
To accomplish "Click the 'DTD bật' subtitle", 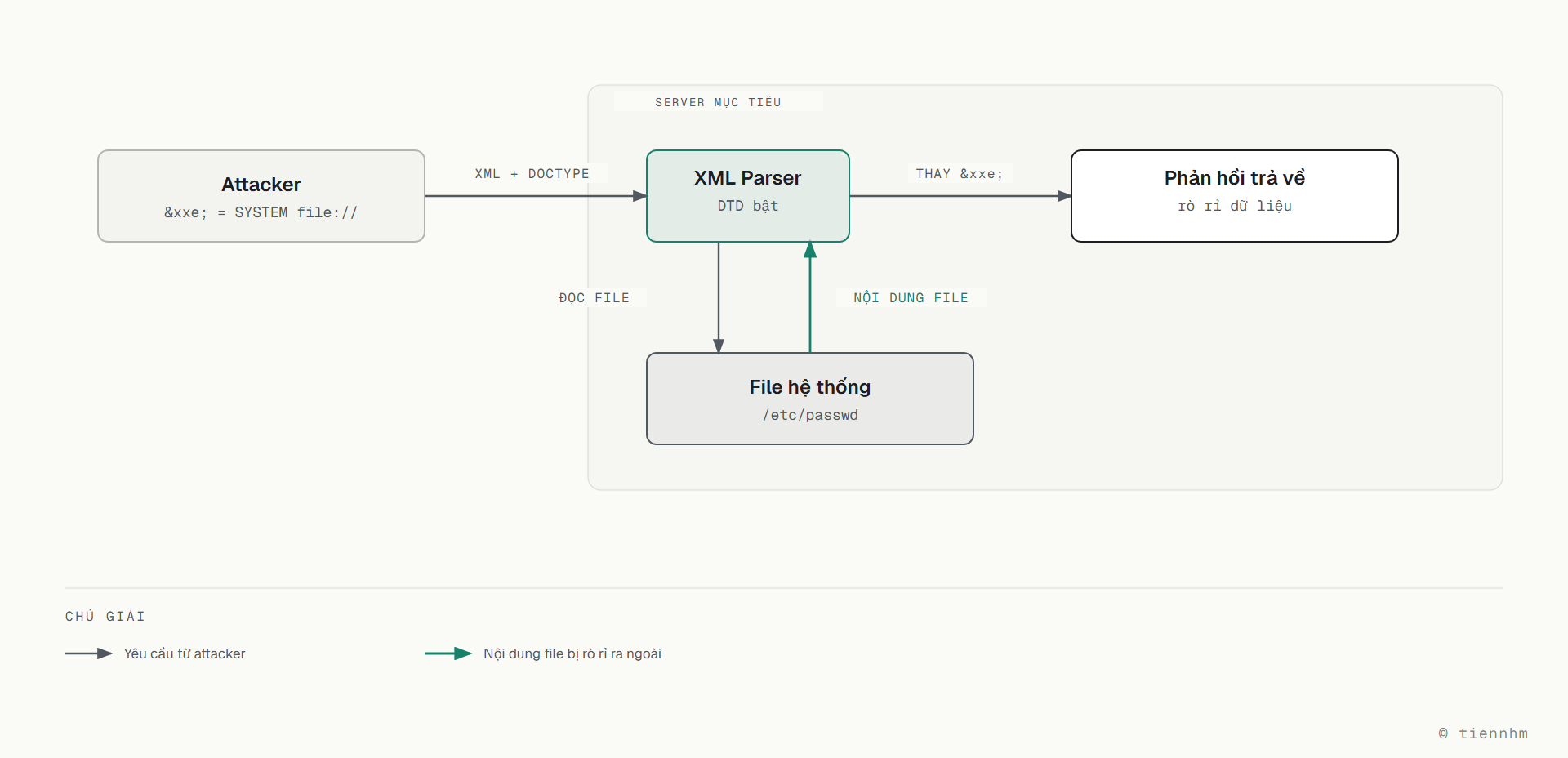I will [748, 206].
